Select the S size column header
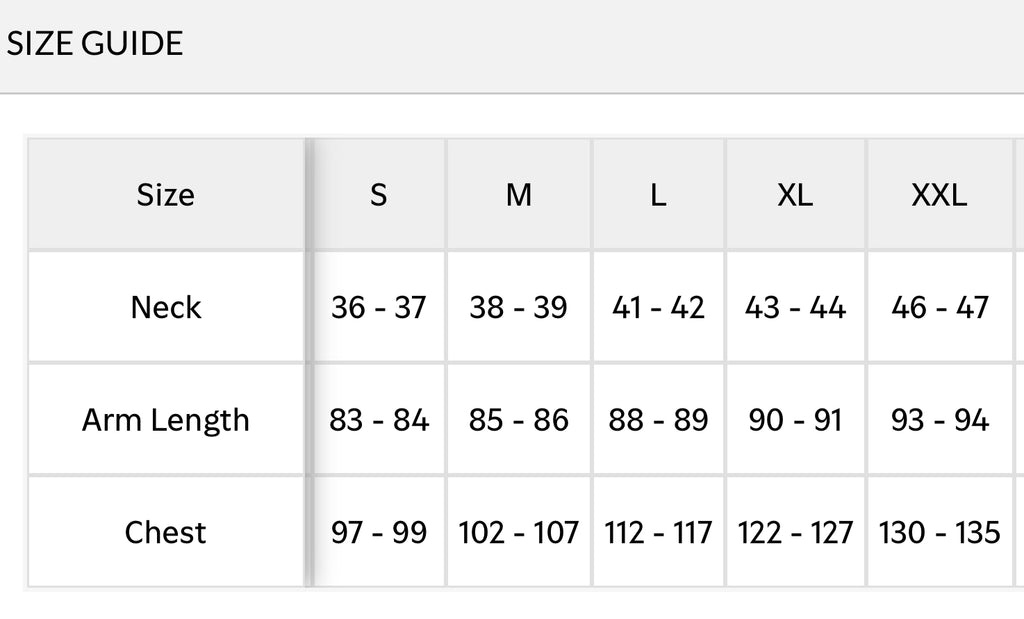 (x=379, y=195)
